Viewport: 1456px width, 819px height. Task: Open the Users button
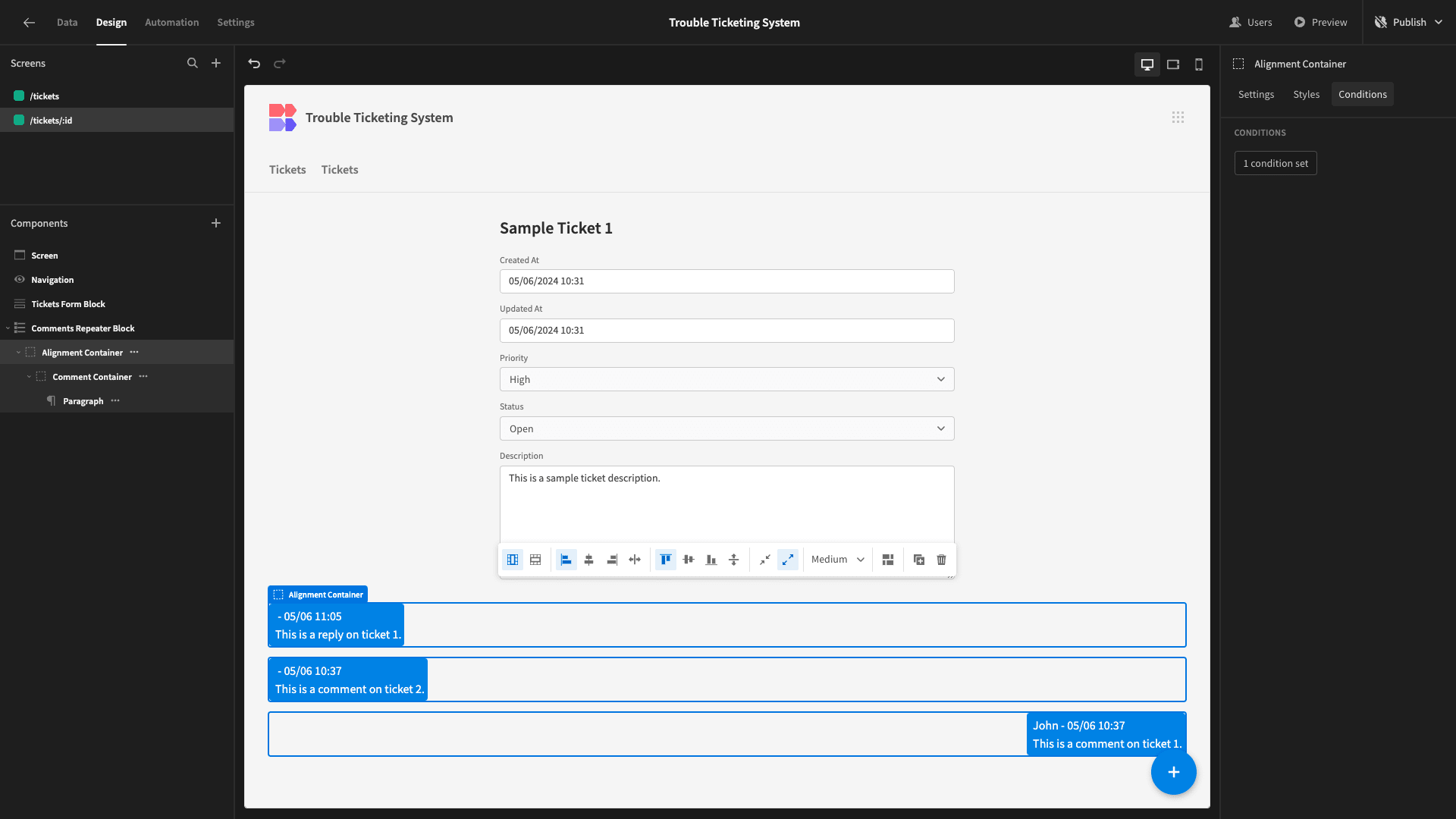pos(1250,23)
